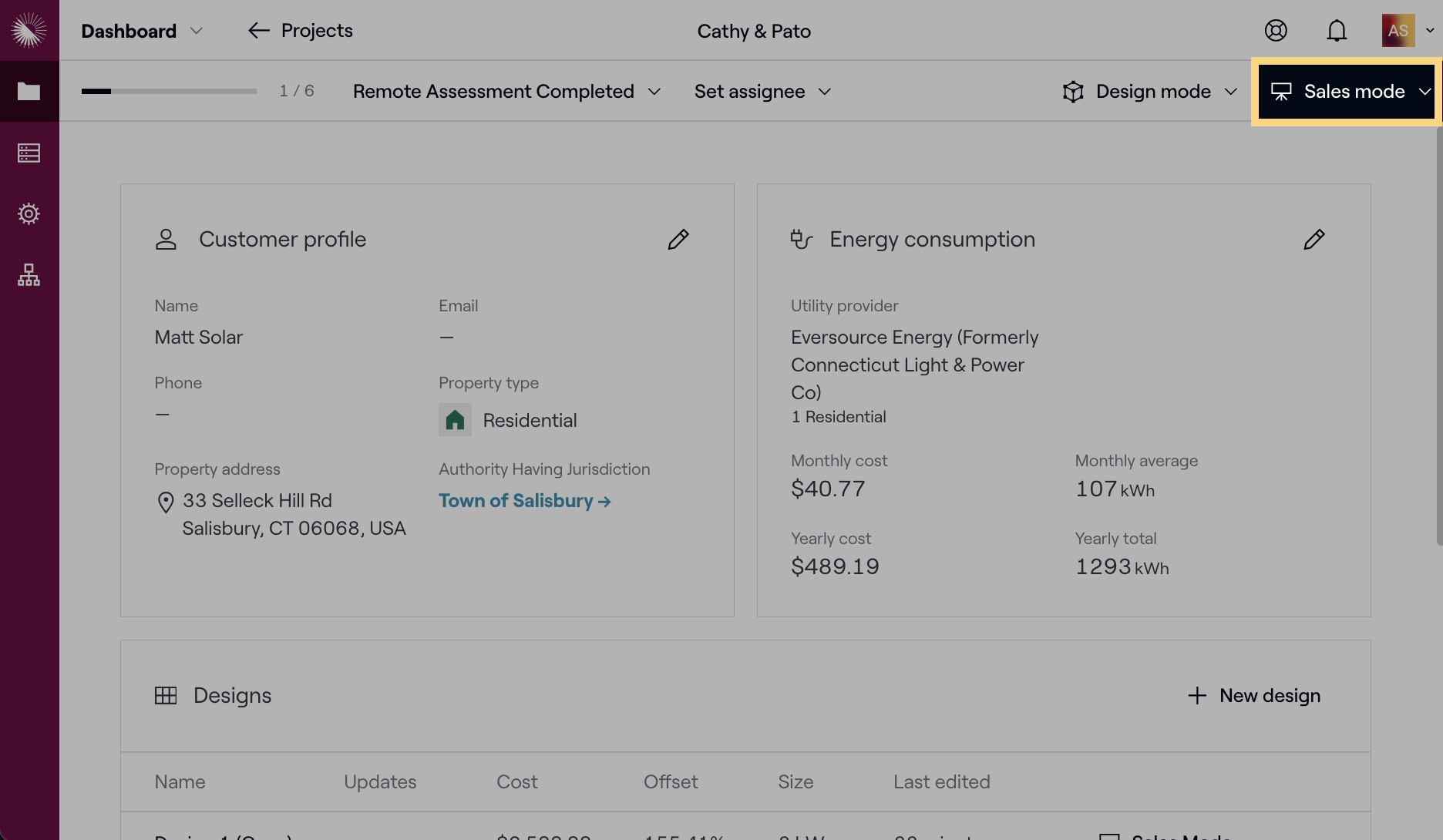Screen dimensions: 1443x840
Task: Click the New design button
Action: click(x=1254, y=696)
